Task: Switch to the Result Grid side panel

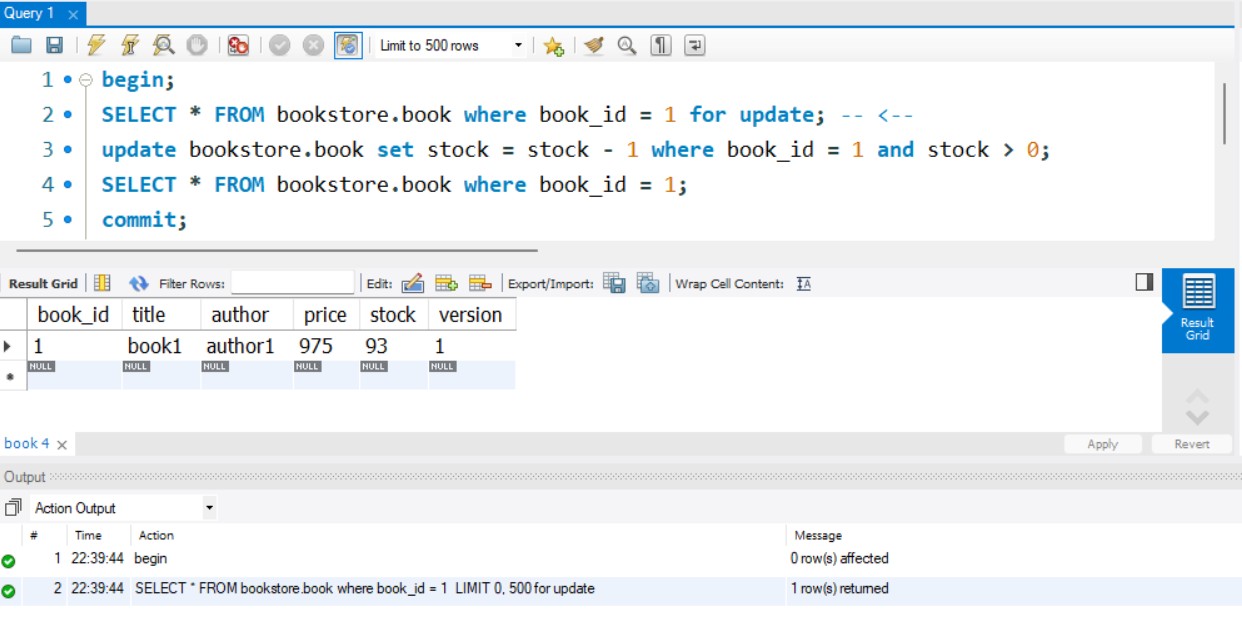Action: (x=1198, y=310)
